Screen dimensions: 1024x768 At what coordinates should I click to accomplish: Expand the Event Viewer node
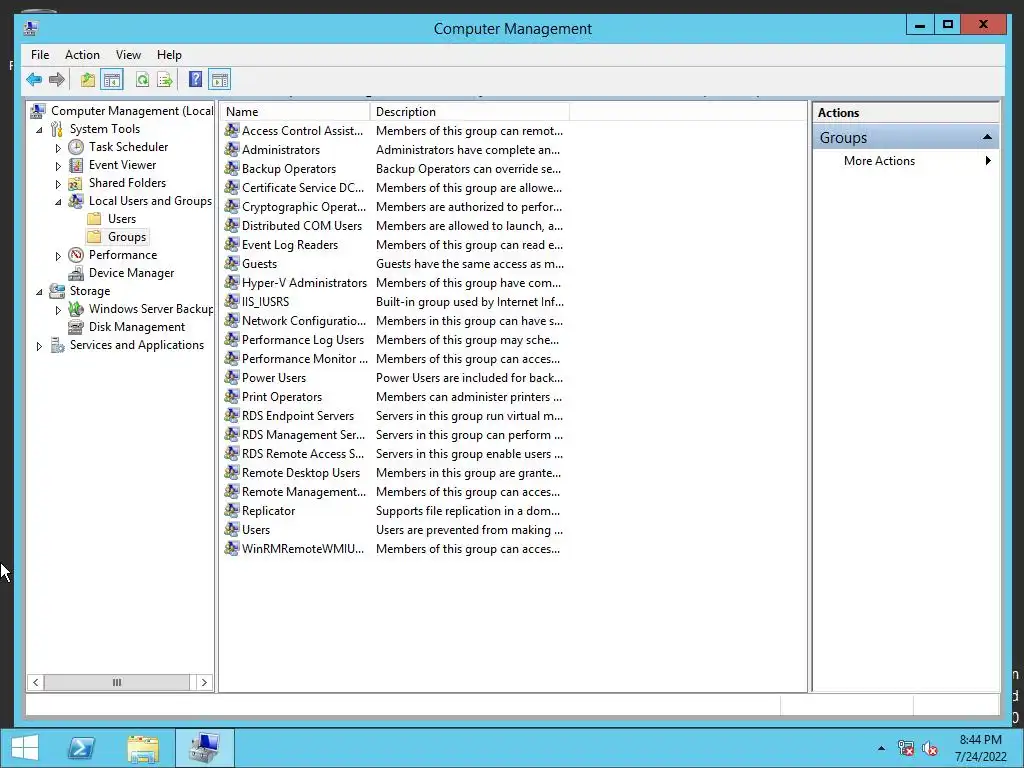click(58, 166)
